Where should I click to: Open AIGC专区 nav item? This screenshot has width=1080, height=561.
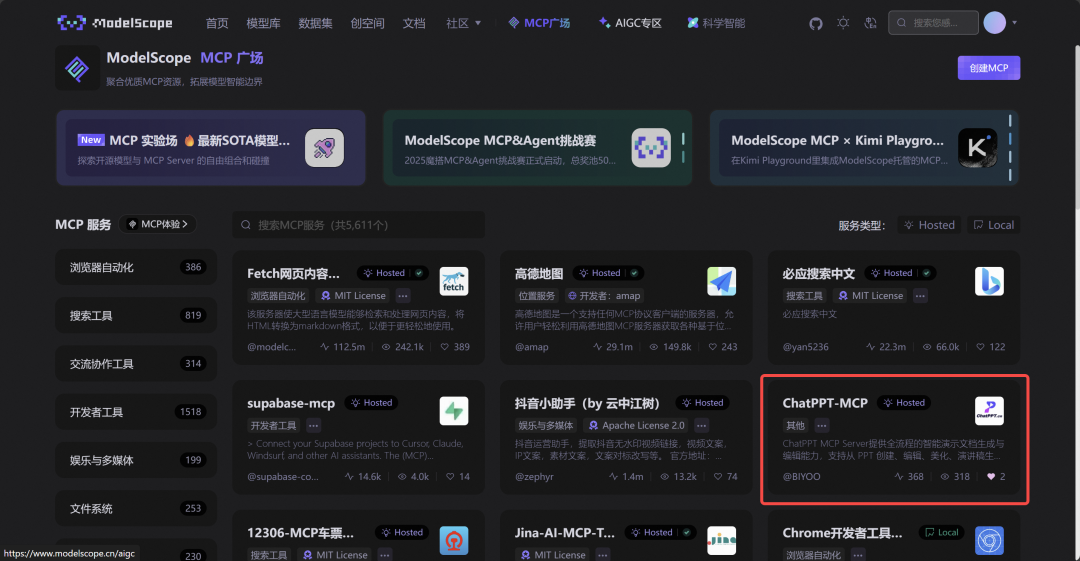pos(630,23)
